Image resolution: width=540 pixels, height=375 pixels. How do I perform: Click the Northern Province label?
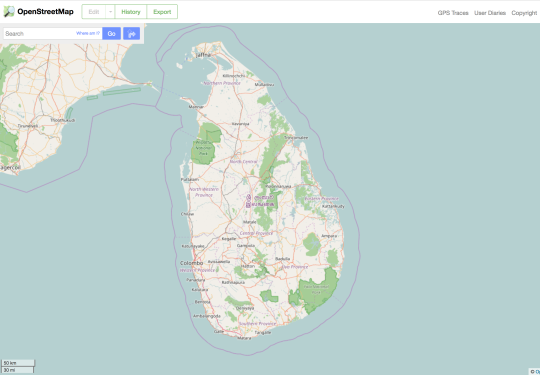(x=222, y=83)
